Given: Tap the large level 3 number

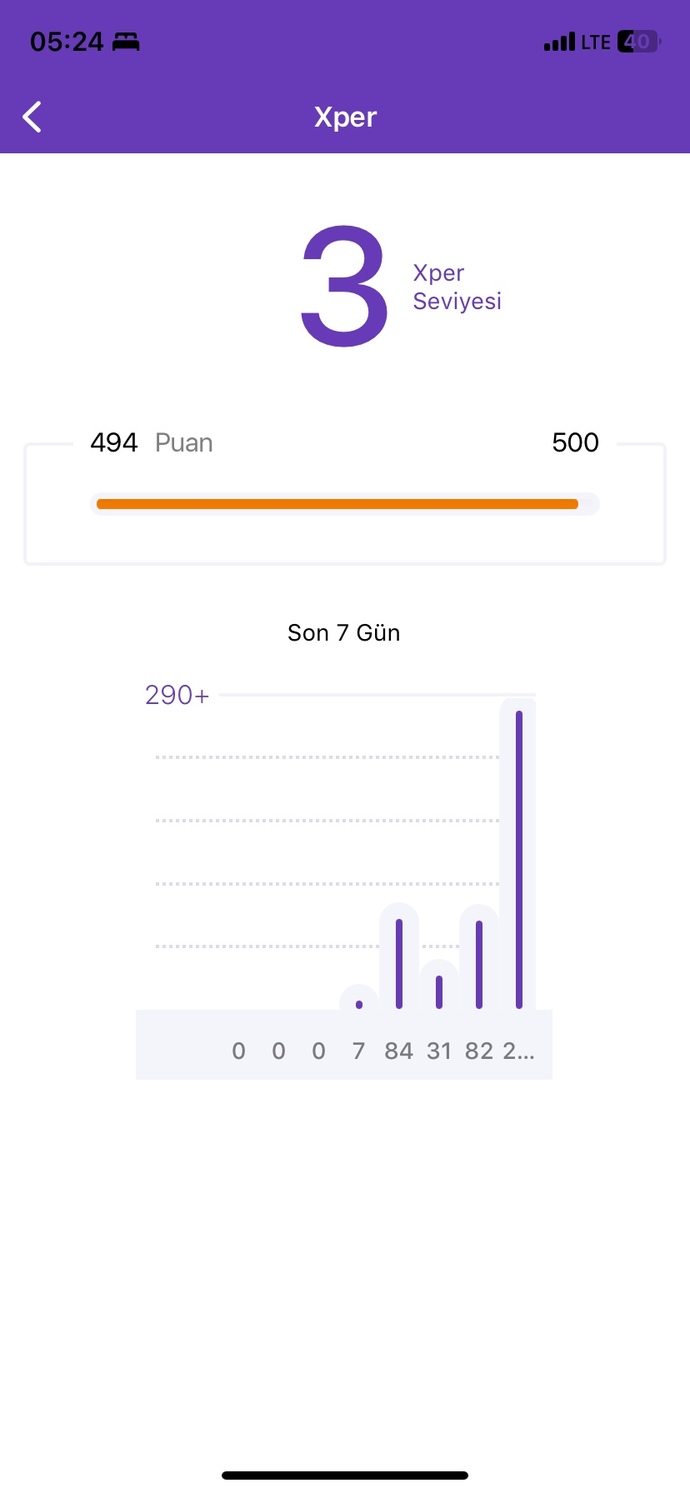Looking at the screenshot, I should tap(344, 286).
